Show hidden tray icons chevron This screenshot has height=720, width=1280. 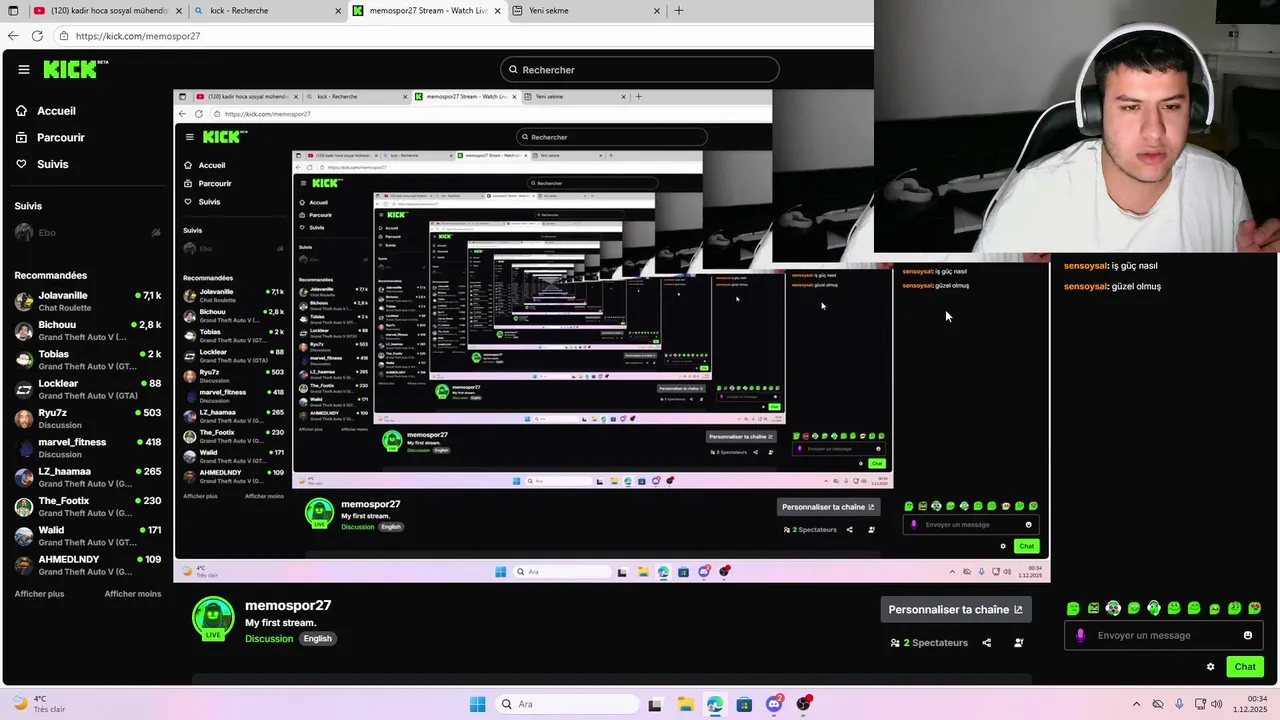point(1136,704)
